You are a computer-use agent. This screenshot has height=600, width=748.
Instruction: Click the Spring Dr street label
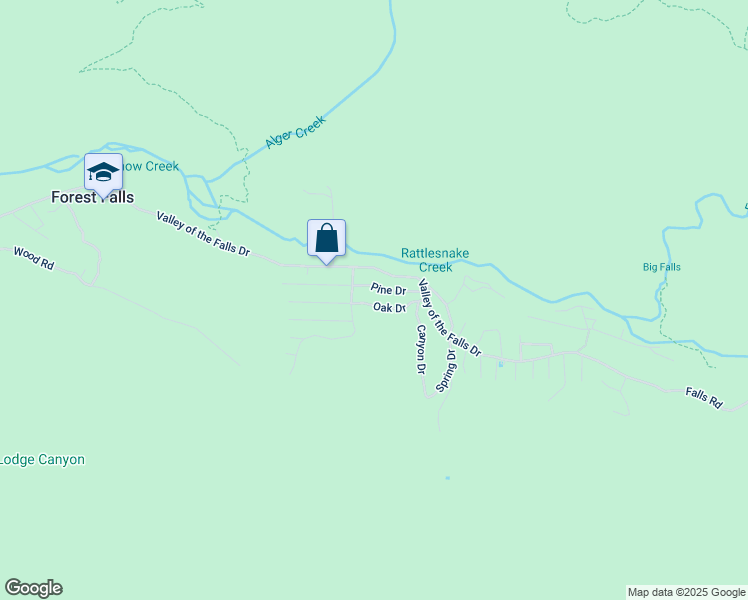coord(447,371)
